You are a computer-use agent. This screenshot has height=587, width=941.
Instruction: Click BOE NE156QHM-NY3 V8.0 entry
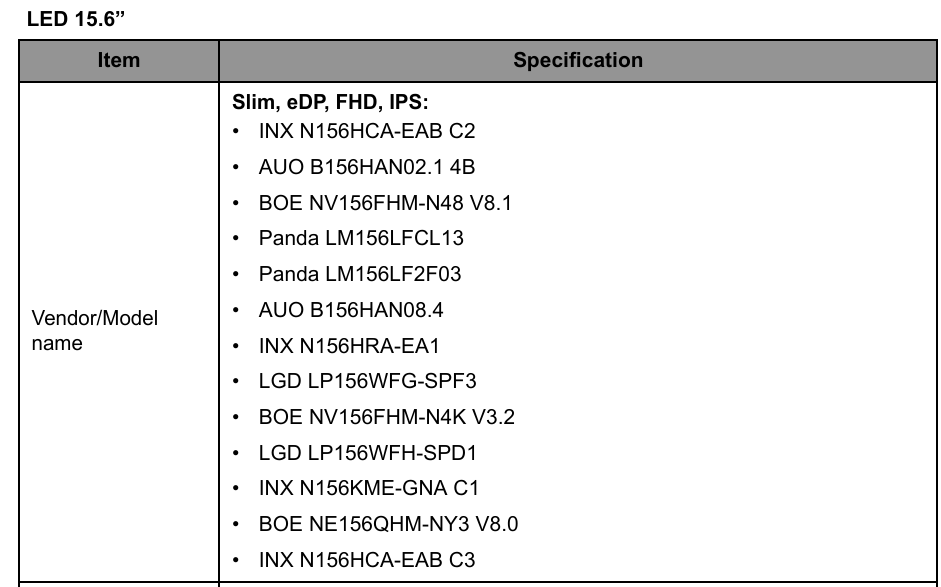(x=388, y=524)
